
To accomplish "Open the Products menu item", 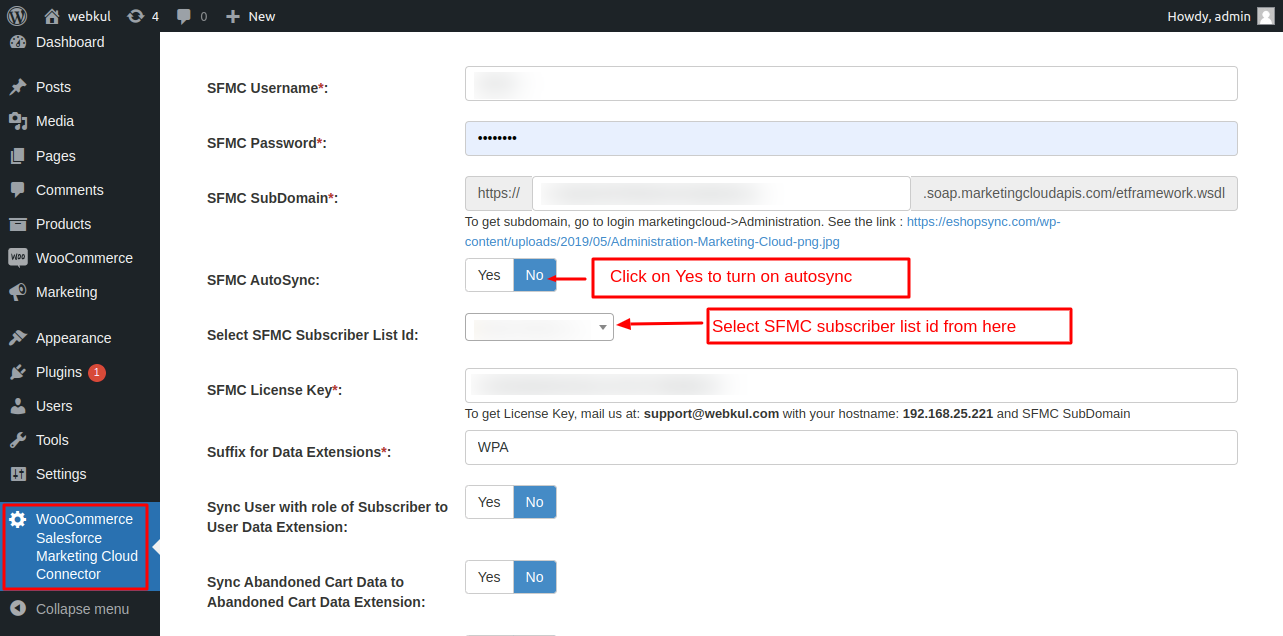I will click(x=63, y=224).
